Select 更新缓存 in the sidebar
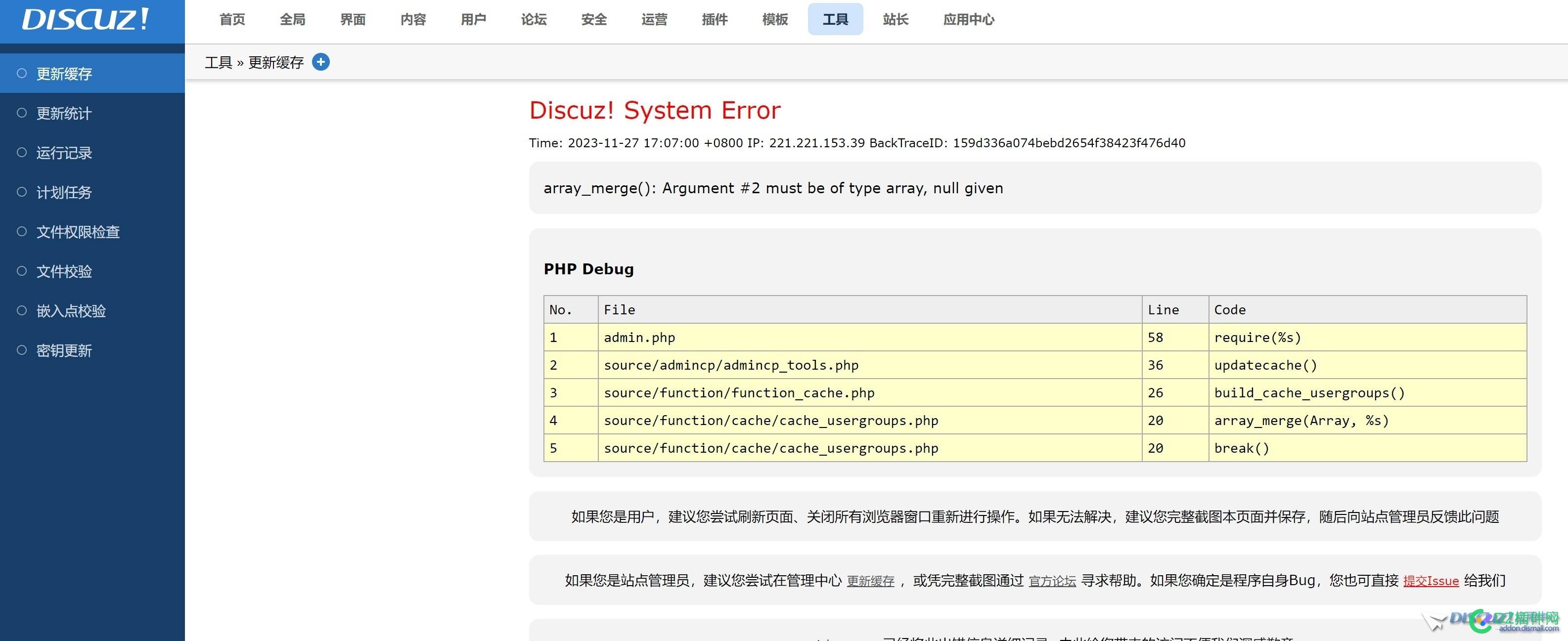Screen dimensions: 1568x641 pos(92,74)
